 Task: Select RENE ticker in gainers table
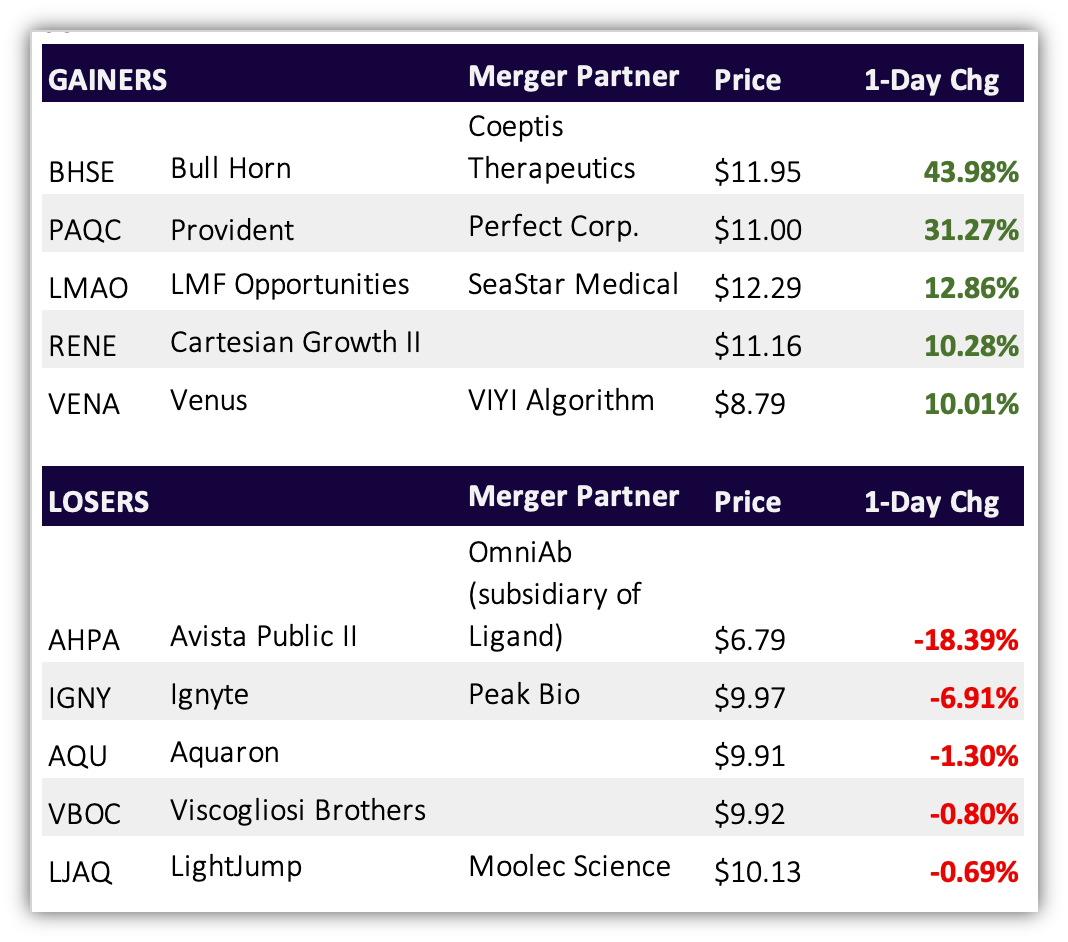click(82, 346)
